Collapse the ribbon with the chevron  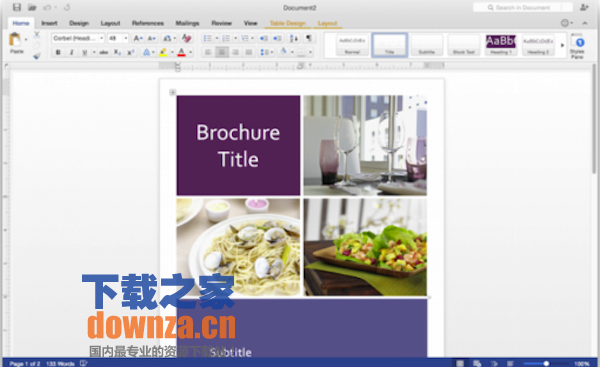pyautogui.click(x=585, y=23)
